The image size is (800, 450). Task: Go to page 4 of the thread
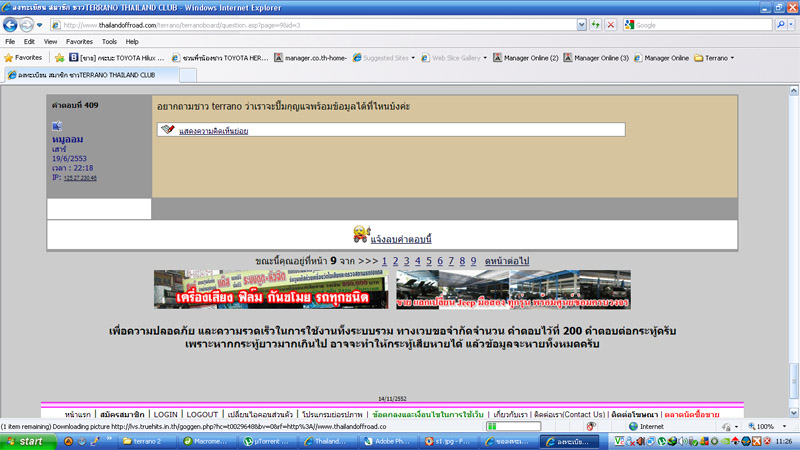click(417, 261)
